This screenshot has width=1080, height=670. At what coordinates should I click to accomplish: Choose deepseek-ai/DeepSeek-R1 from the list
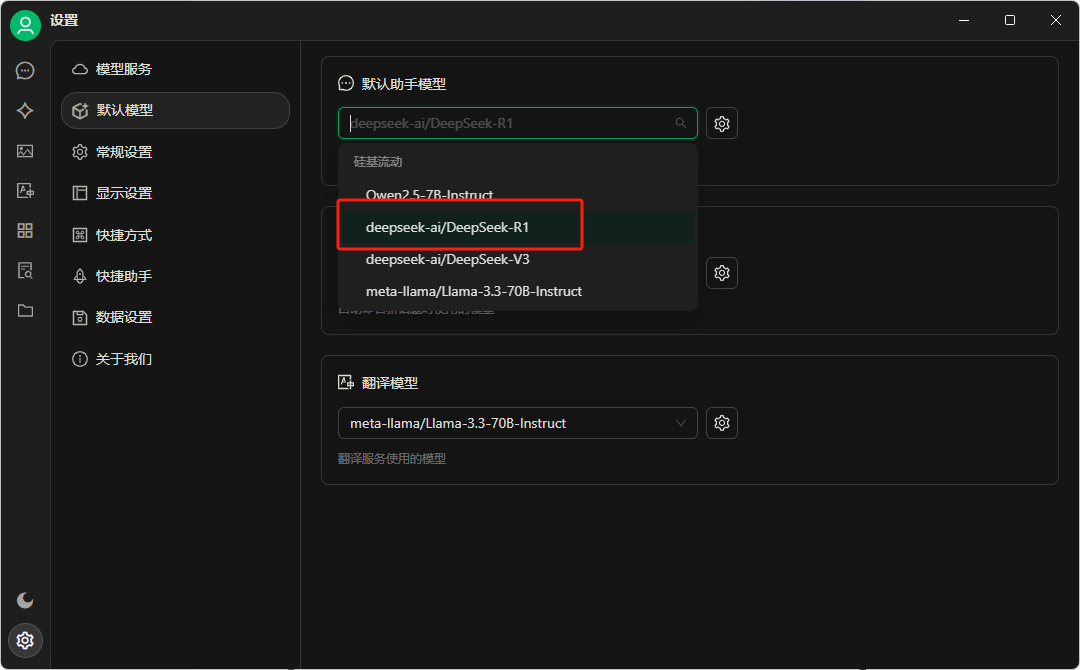(517, 227)
